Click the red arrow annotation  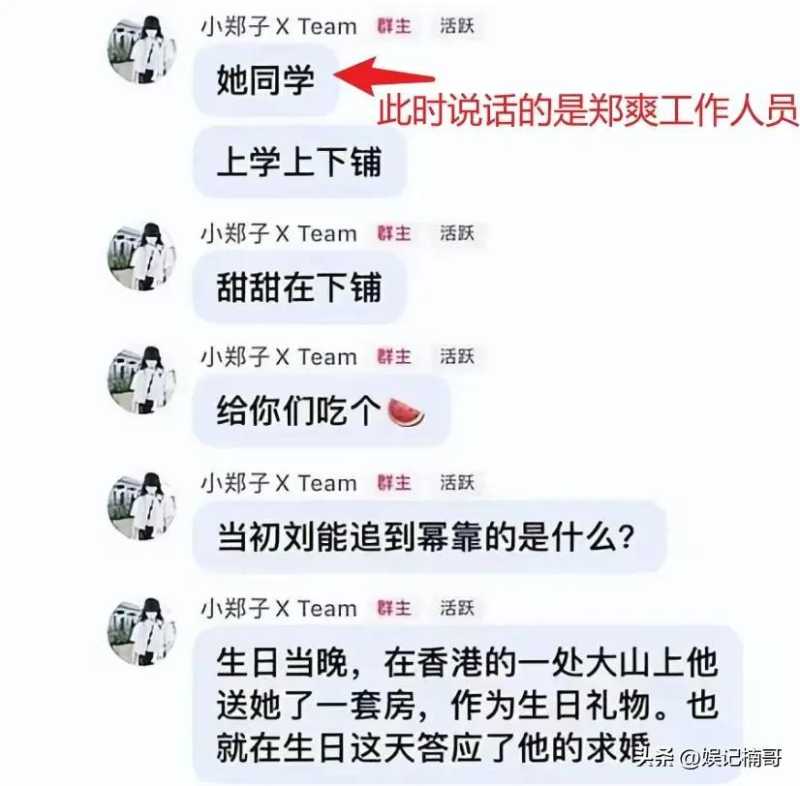(384, 75)
